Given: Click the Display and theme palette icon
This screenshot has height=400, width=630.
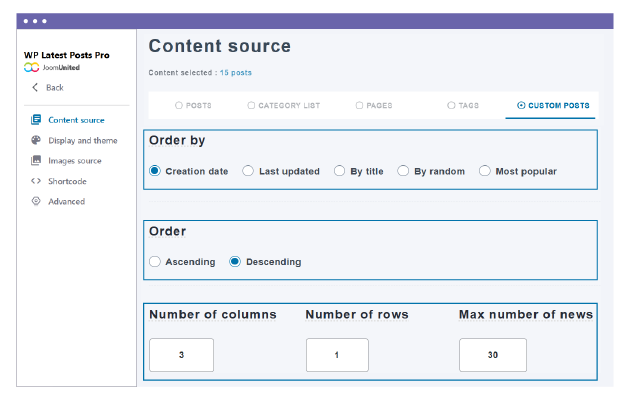Looking at the screenshot, I should point(36,140).
